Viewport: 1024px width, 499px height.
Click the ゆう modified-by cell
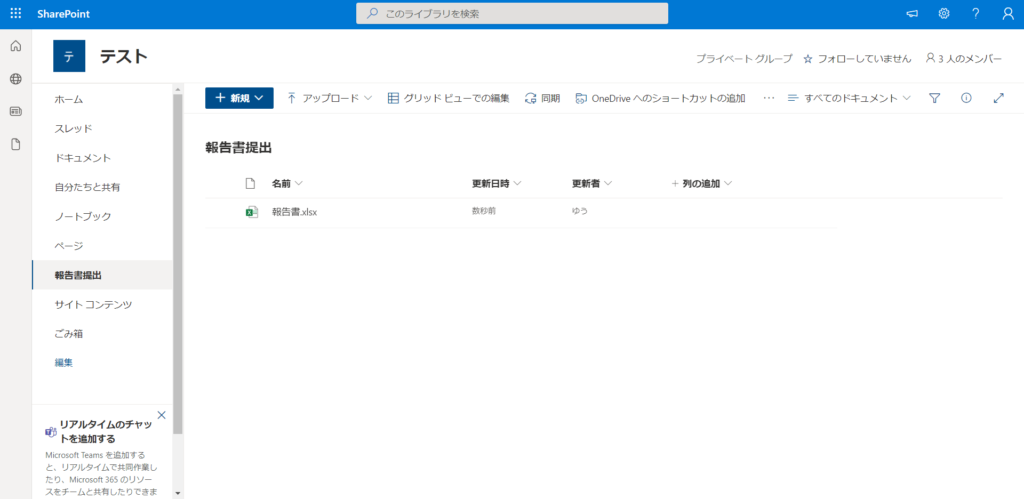pos(580,212)
